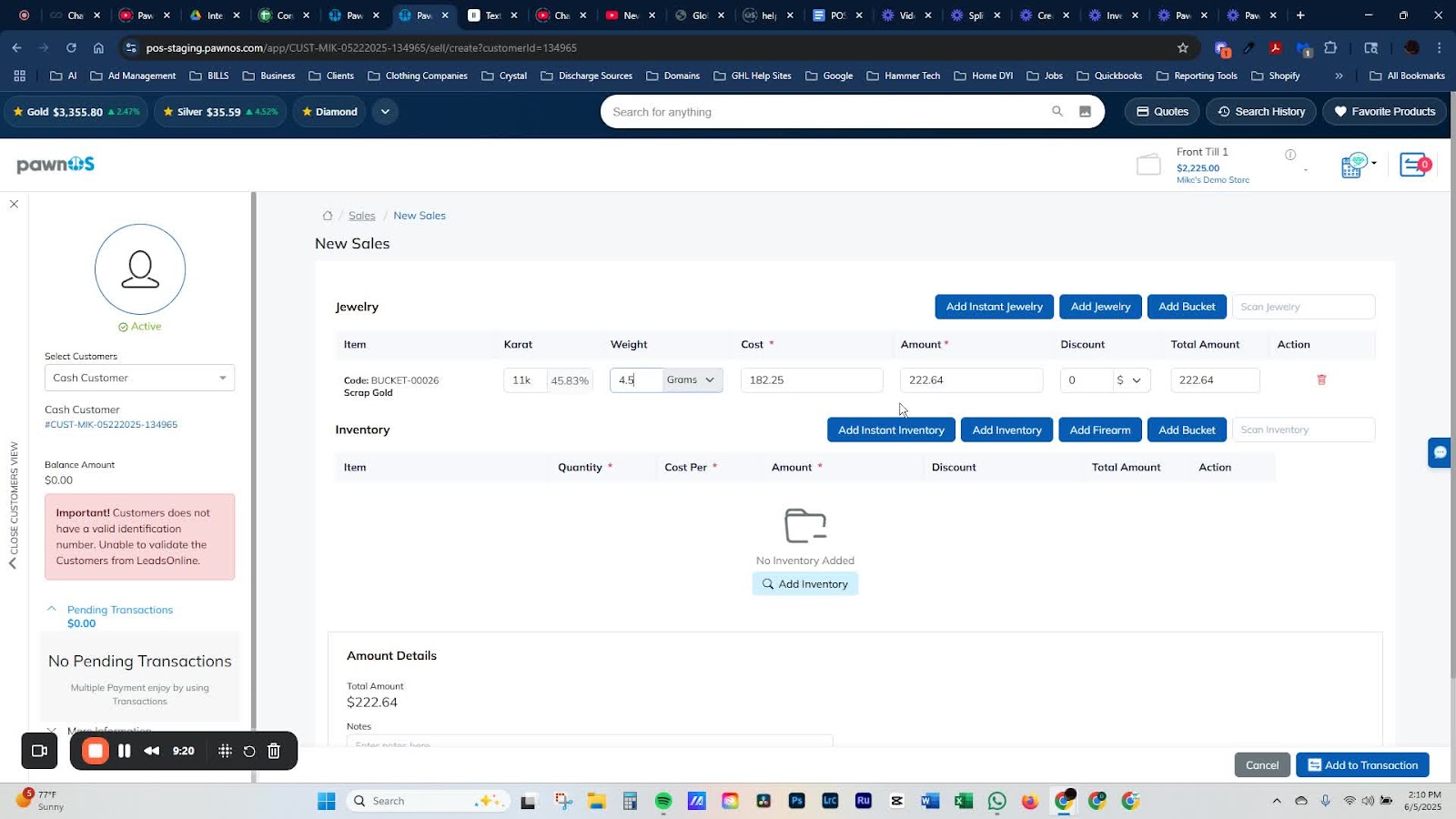This screenshot has height=819, width=1456.
Task: Open Excel from the taskbar
Action: tap(963, 801)
